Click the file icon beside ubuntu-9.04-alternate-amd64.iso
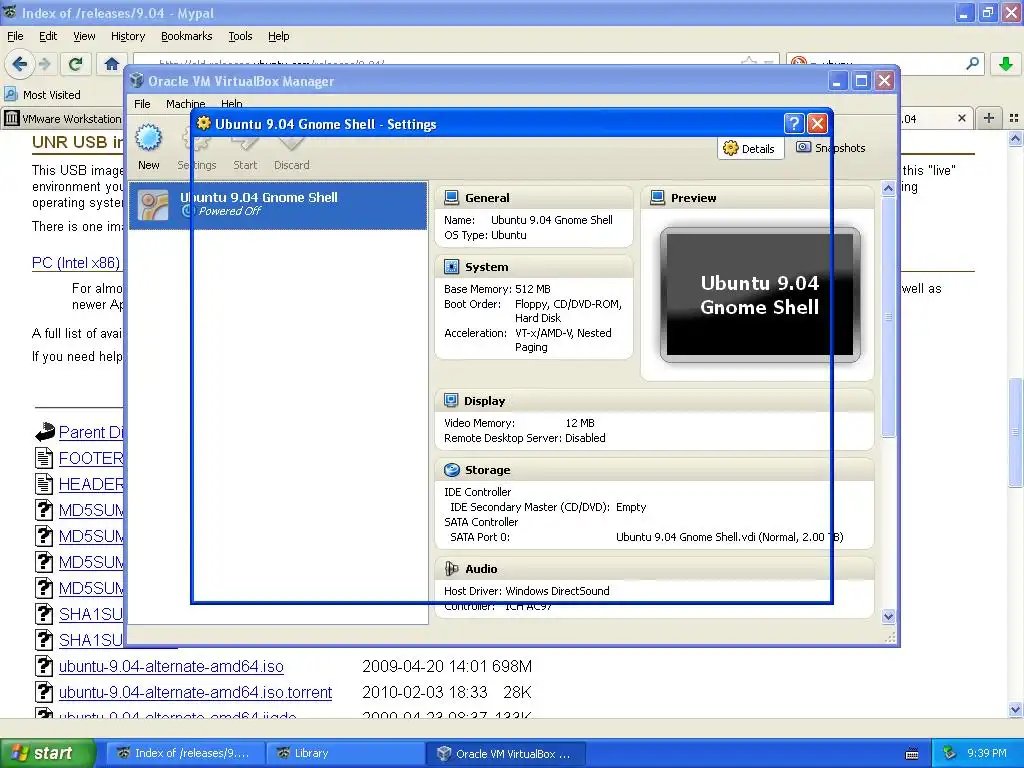The image size is (1024, 768). [x=44, y=666]
